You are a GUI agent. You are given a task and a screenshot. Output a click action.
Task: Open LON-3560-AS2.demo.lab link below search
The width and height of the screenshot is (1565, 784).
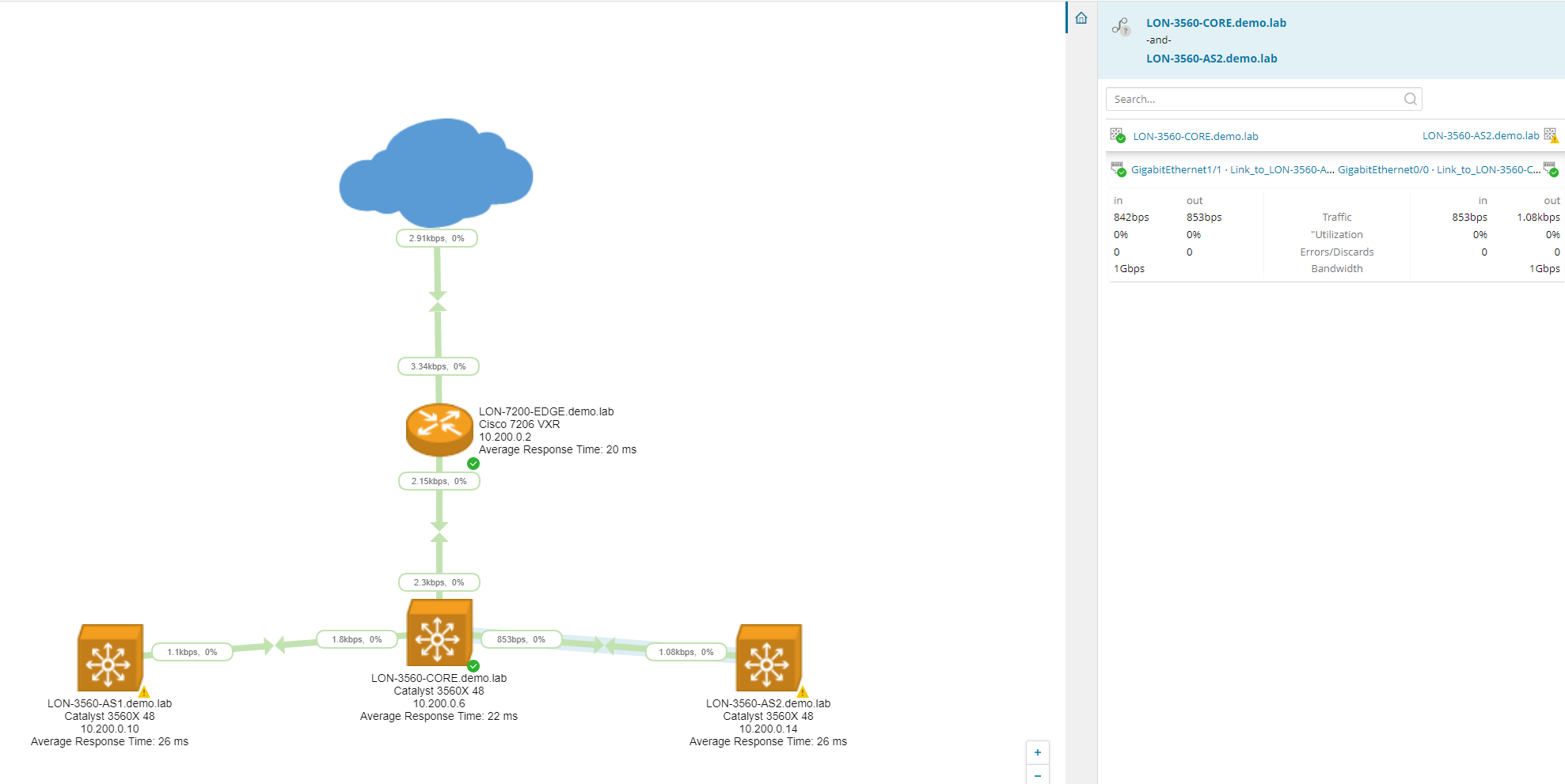coord(1480,135)
